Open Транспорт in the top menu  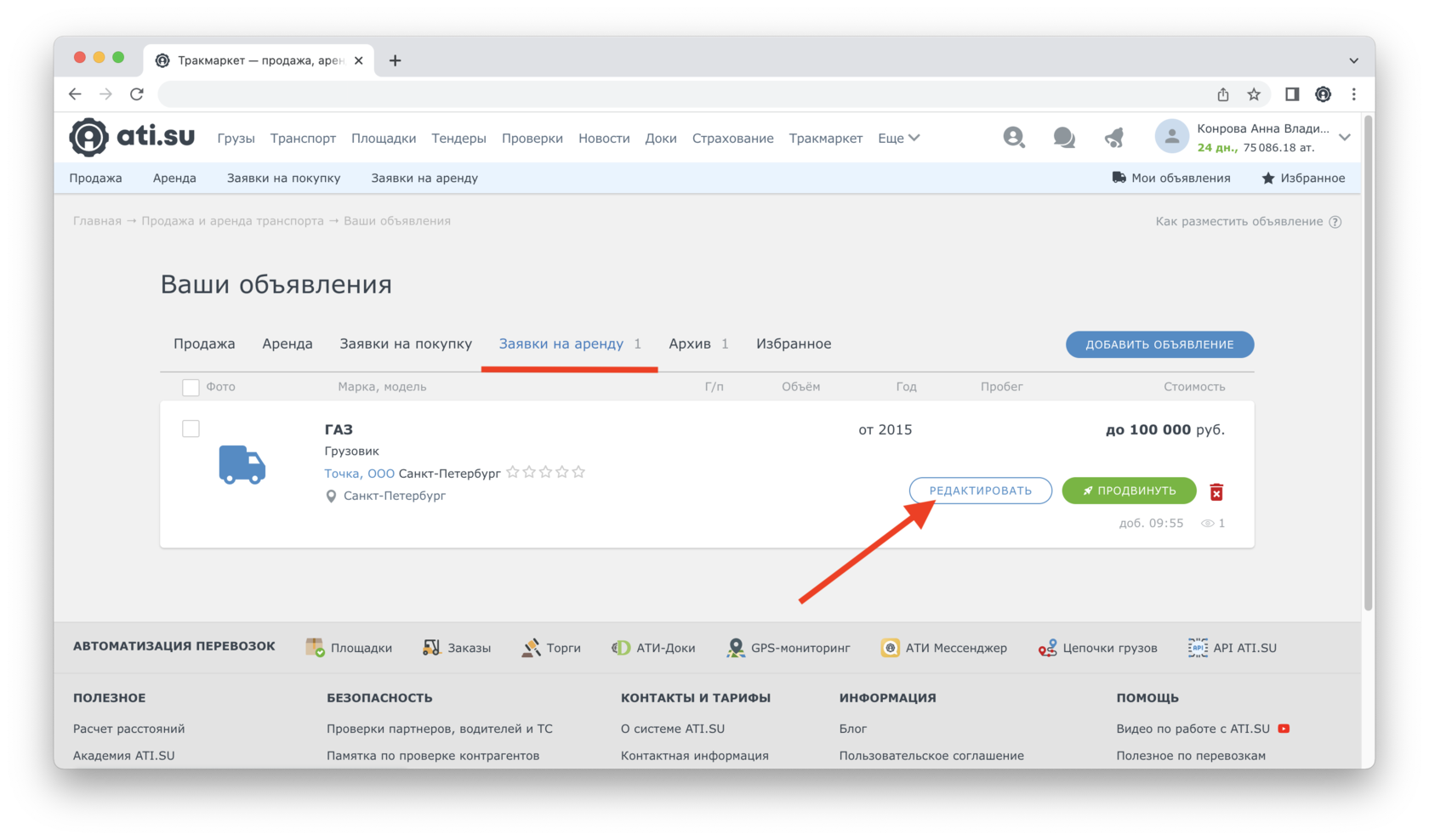click(303, 138)
